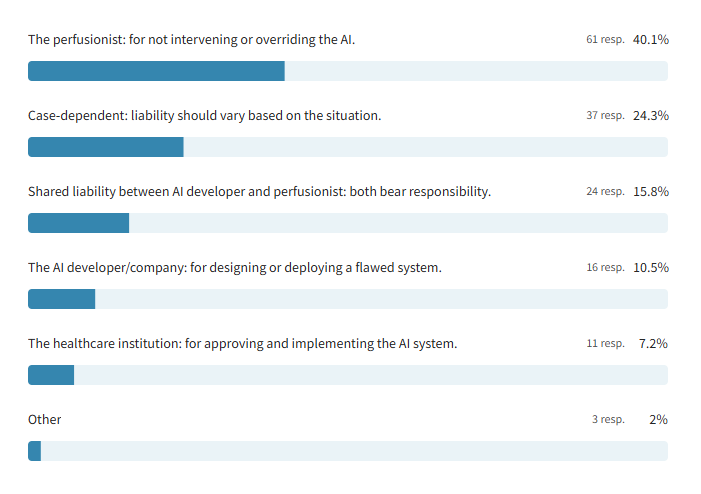
Task: Click the 2% percentage value
Action: (x=657, y=420)
